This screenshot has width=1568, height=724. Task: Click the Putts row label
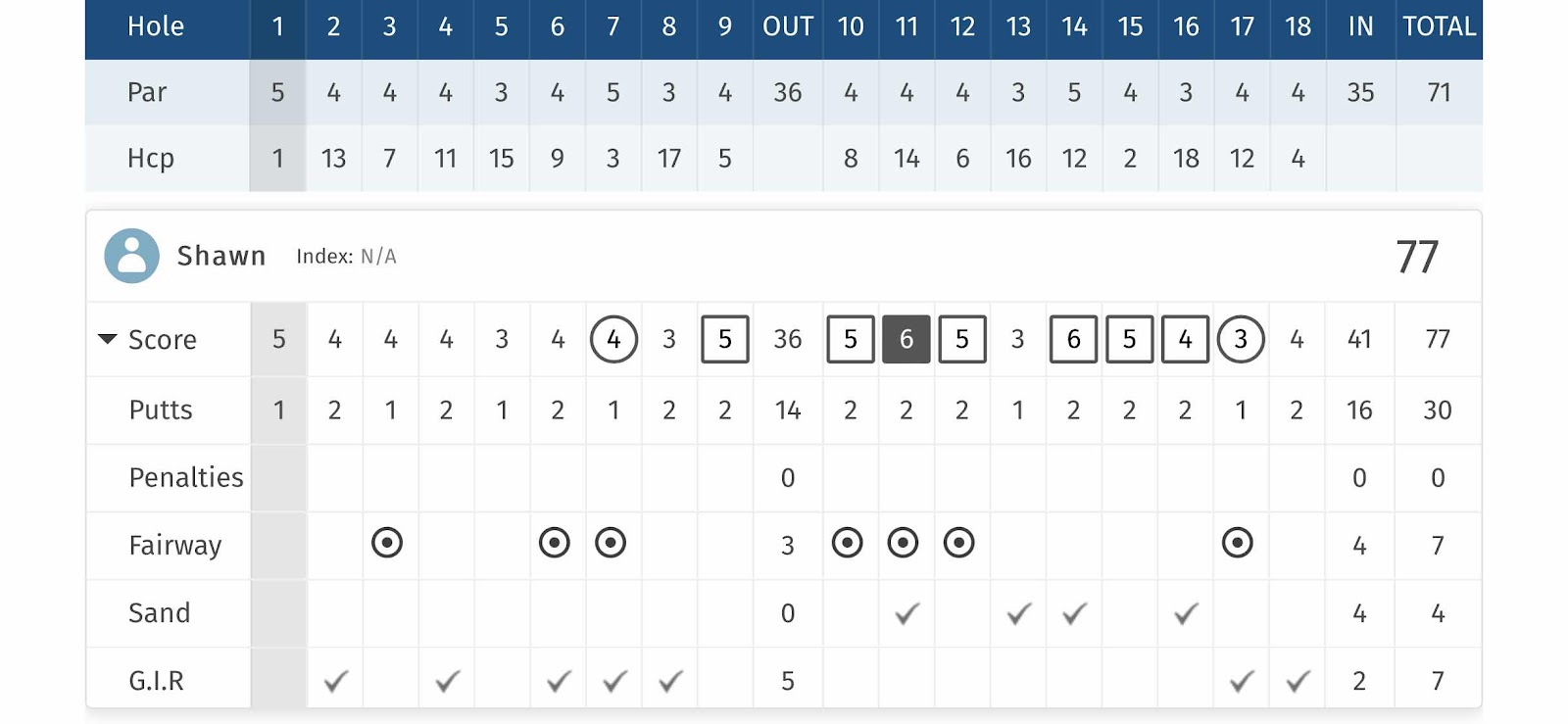click(x=161, y=410)
